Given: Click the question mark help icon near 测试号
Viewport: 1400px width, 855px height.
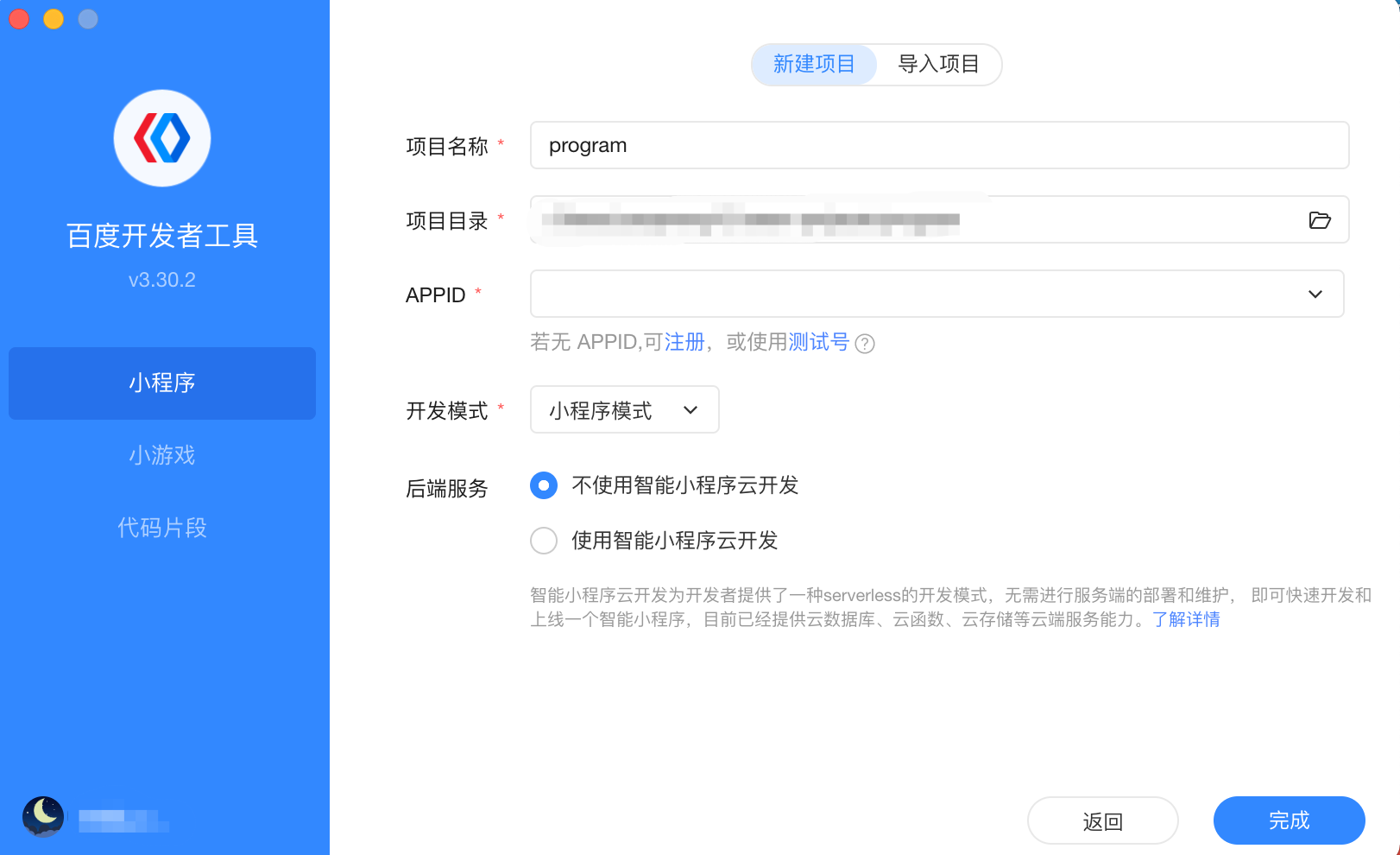Looking at the screenshot, I should click(865, 343).
